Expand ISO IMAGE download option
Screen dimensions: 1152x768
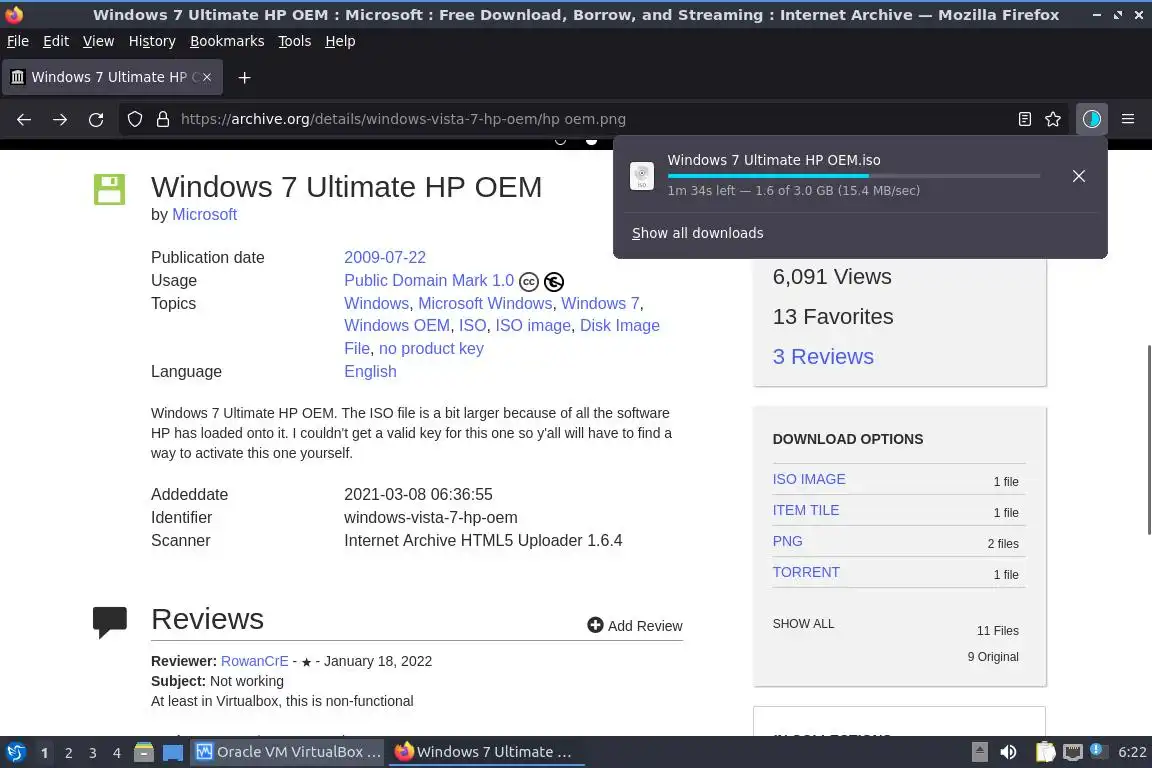coord(809,479)
